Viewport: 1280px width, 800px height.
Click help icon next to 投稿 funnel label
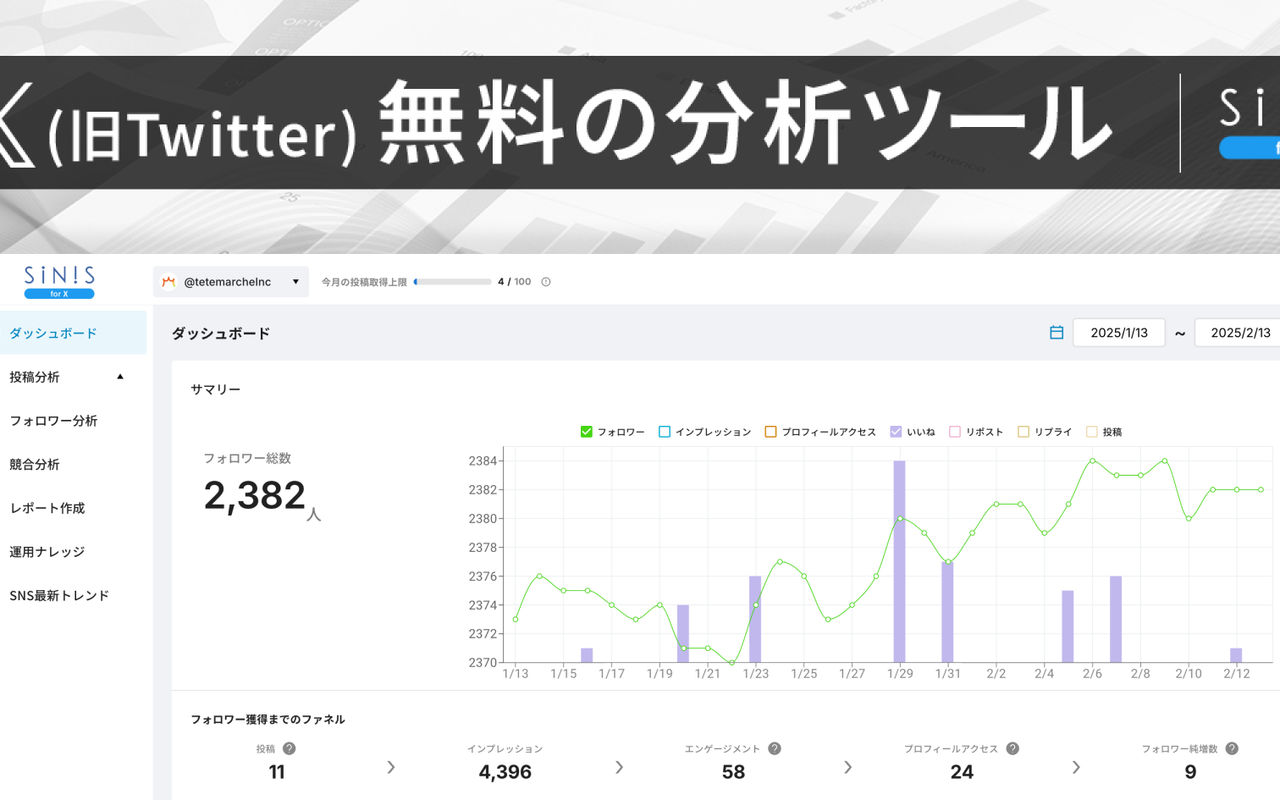(x=289, y=748)
